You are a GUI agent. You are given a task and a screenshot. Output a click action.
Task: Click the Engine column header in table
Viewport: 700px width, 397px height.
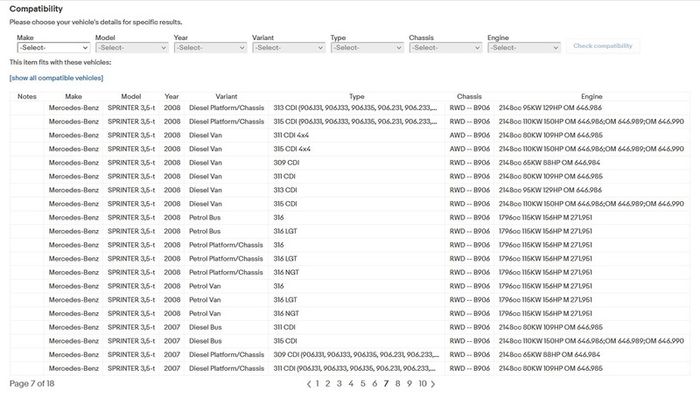pyautogui.click(x=592, y=96)
